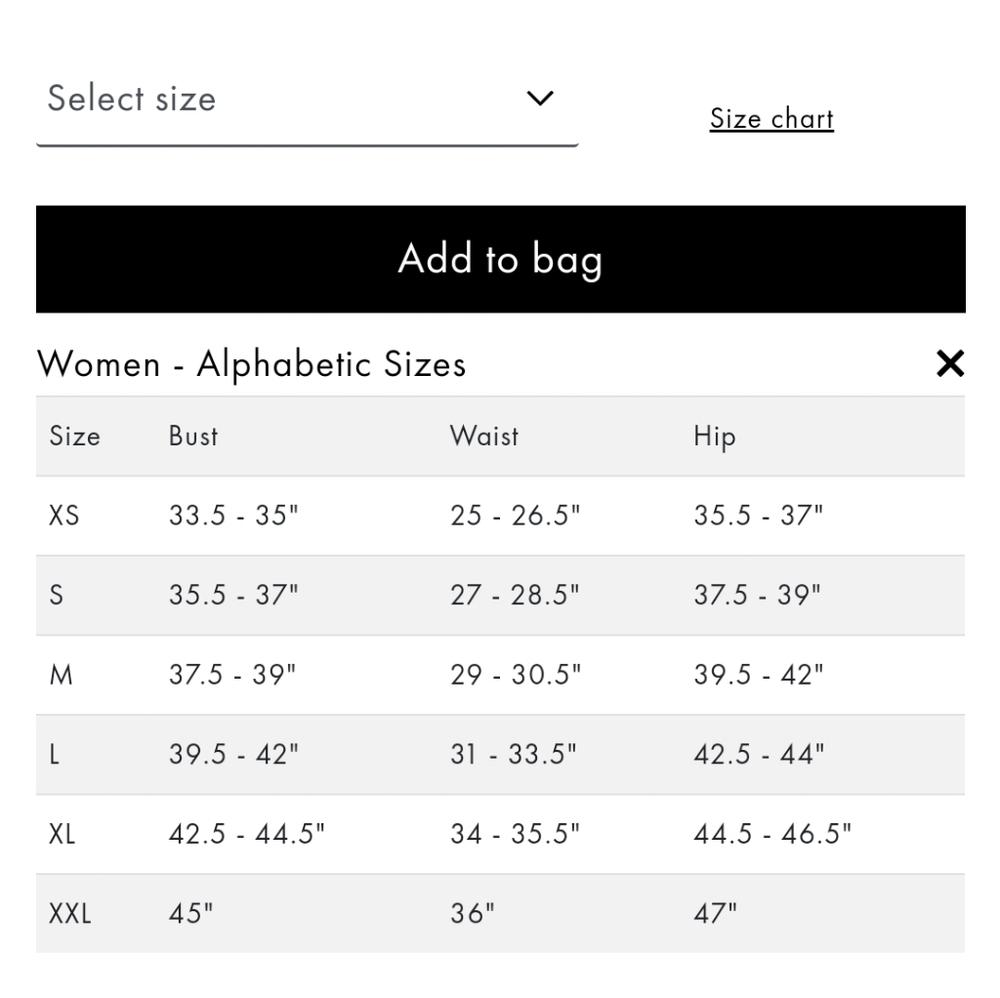Close the size chart with the X icon
Viewport: 1000px width, 998px height.
coord(950,363)
